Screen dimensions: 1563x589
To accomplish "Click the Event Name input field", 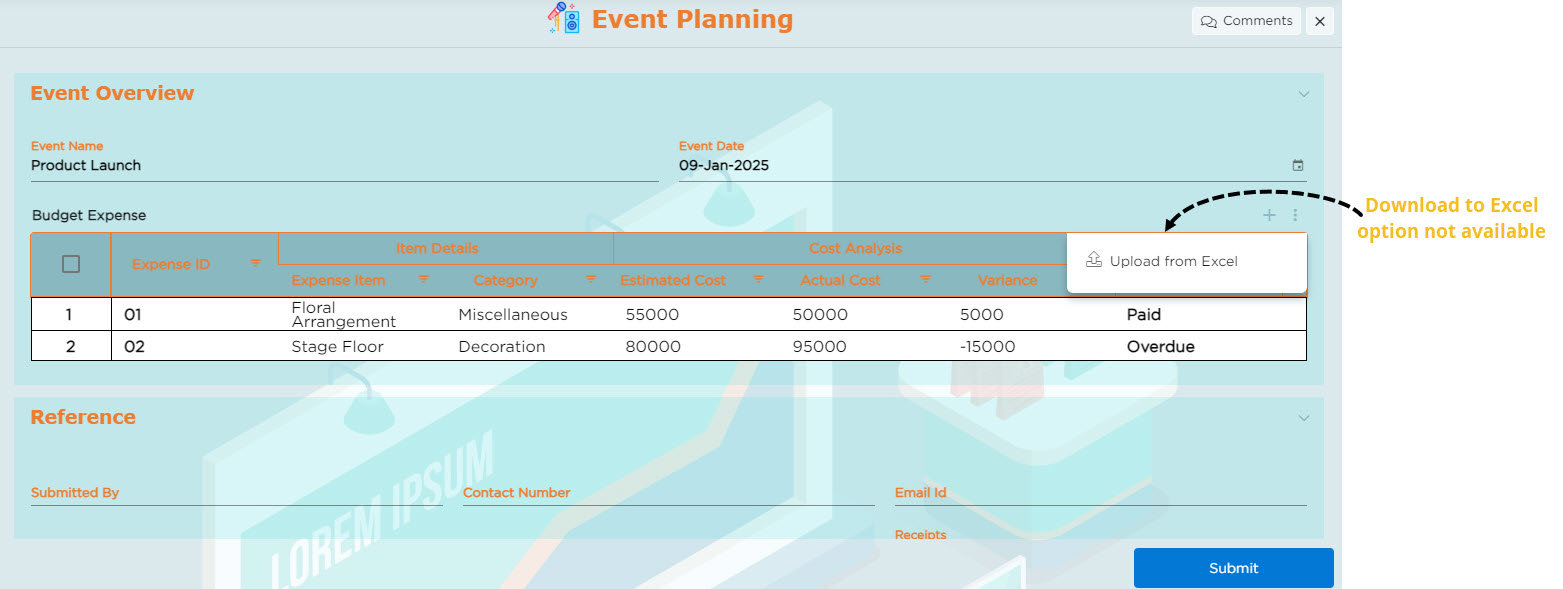I will coord(344,166).
